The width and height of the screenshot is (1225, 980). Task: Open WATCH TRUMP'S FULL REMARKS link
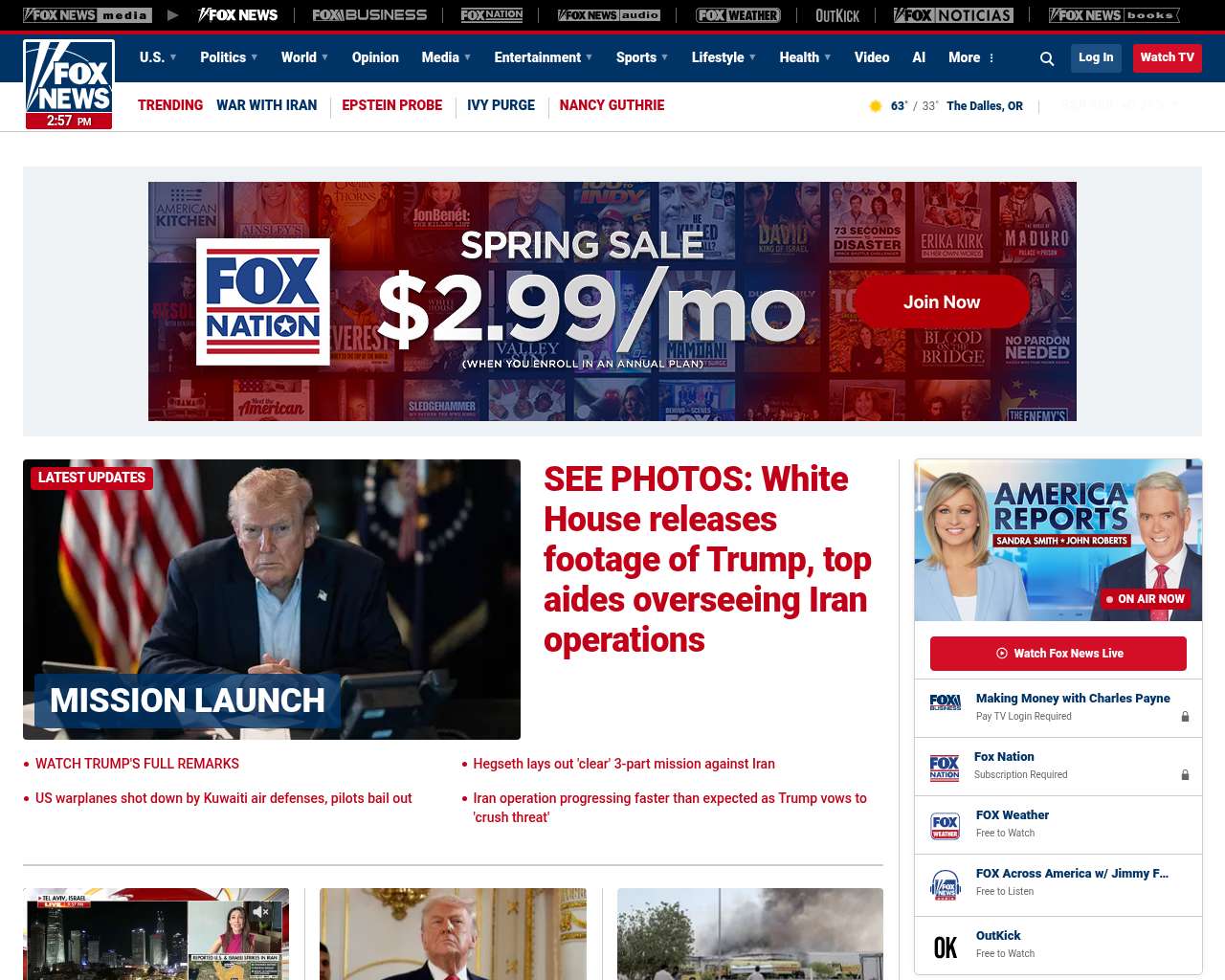(137, 764)
